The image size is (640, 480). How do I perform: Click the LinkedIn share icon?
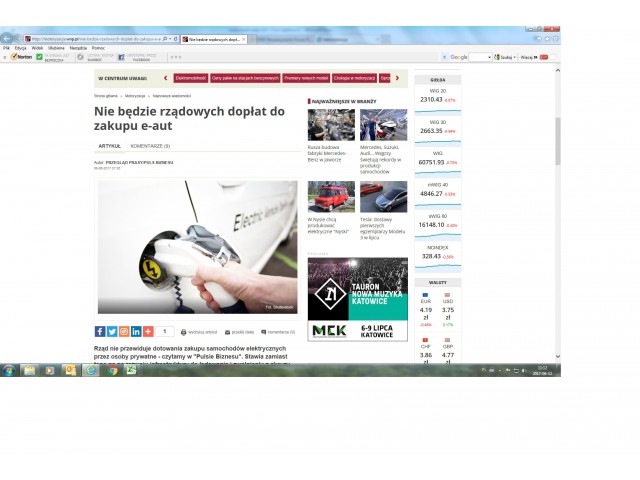[137, 331]
